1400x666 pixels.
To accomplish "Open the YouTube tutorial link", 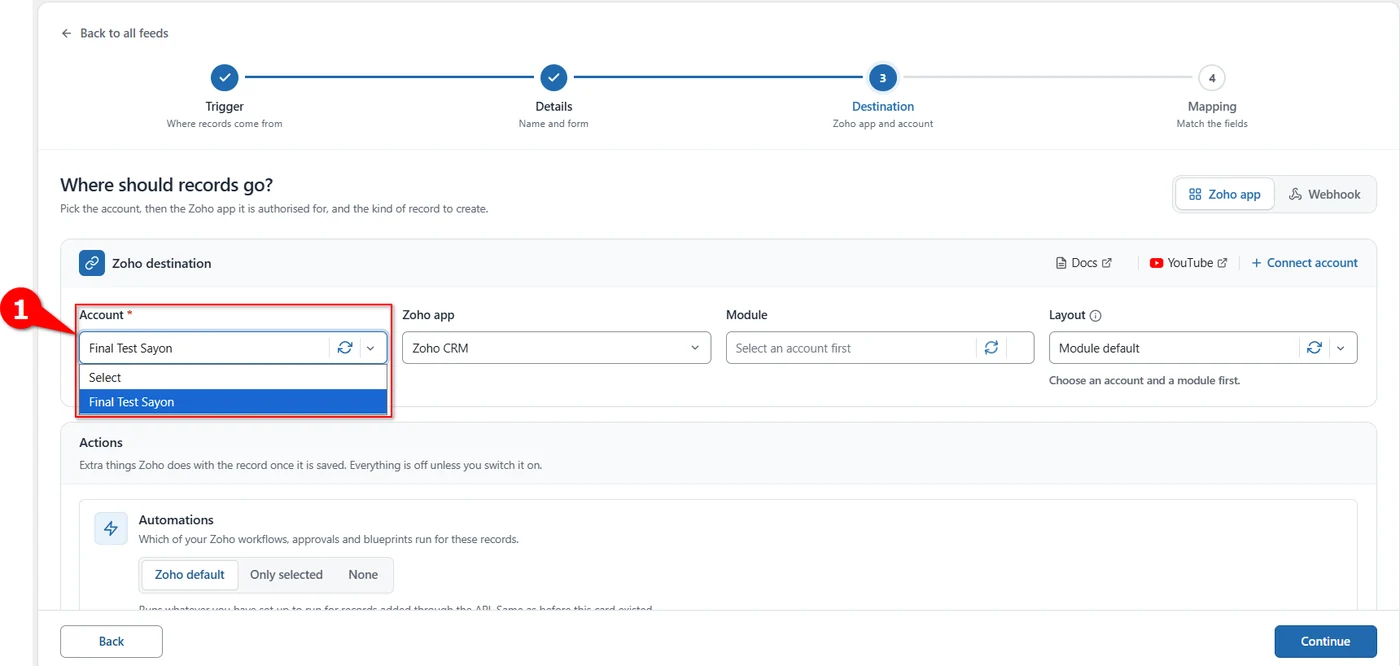I will coord(1189,263).
